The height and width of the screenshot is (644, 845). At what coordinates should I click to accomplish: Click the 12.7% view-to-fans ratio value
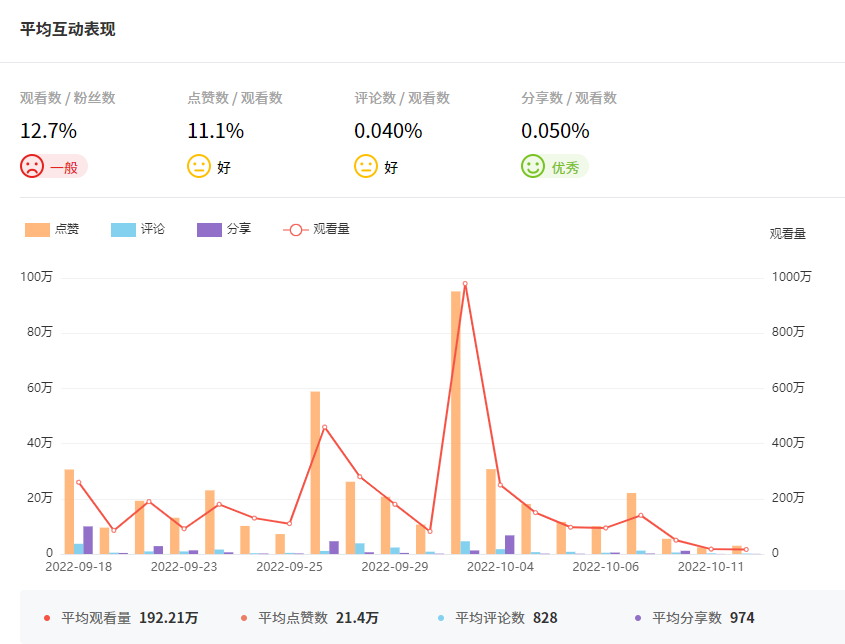pyautogui.click(x=49, y=131)
